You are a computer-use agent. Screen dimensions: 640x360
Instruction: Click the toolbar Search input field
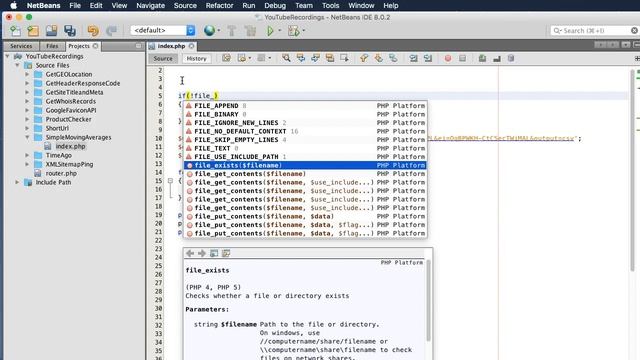594,31
